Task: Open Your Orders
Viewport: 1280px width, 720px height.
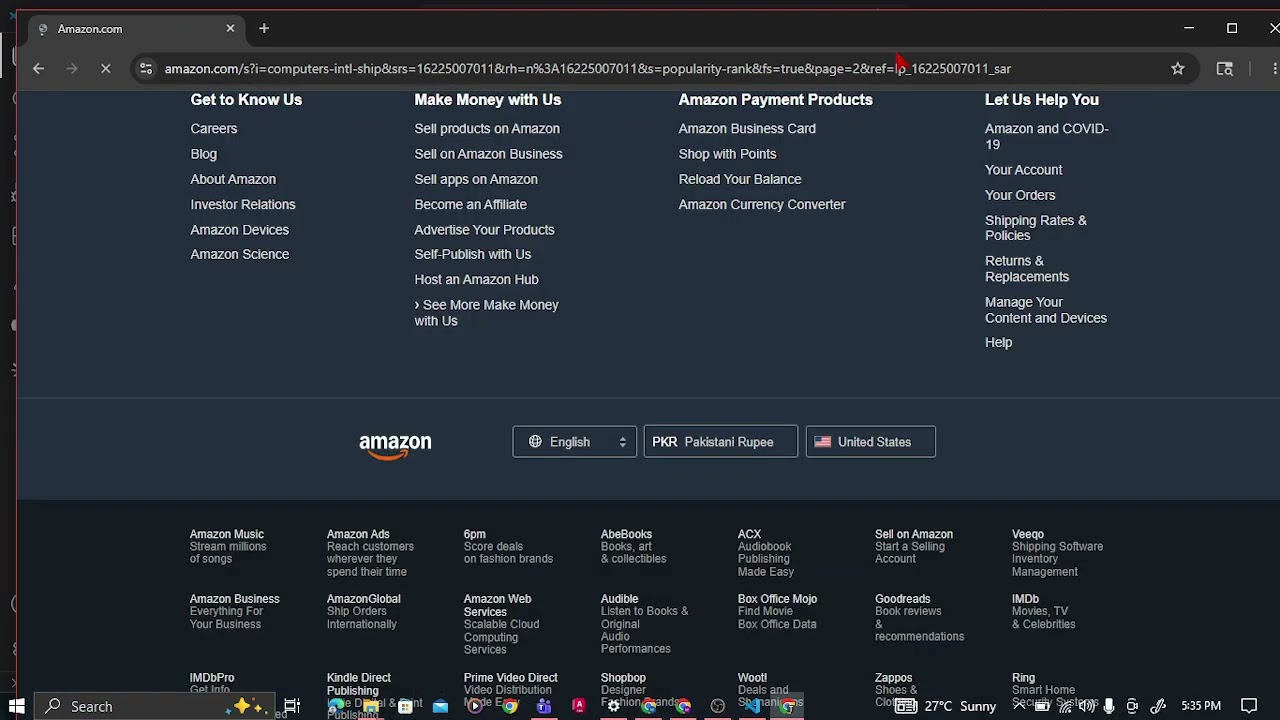Action: click(x=1020, y=195)
